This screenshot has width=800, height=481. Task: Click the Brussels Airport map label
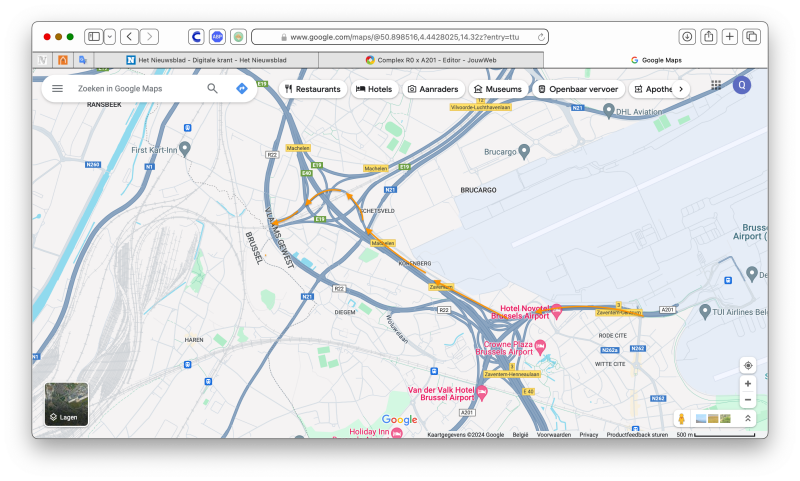(x=751, y=232)
